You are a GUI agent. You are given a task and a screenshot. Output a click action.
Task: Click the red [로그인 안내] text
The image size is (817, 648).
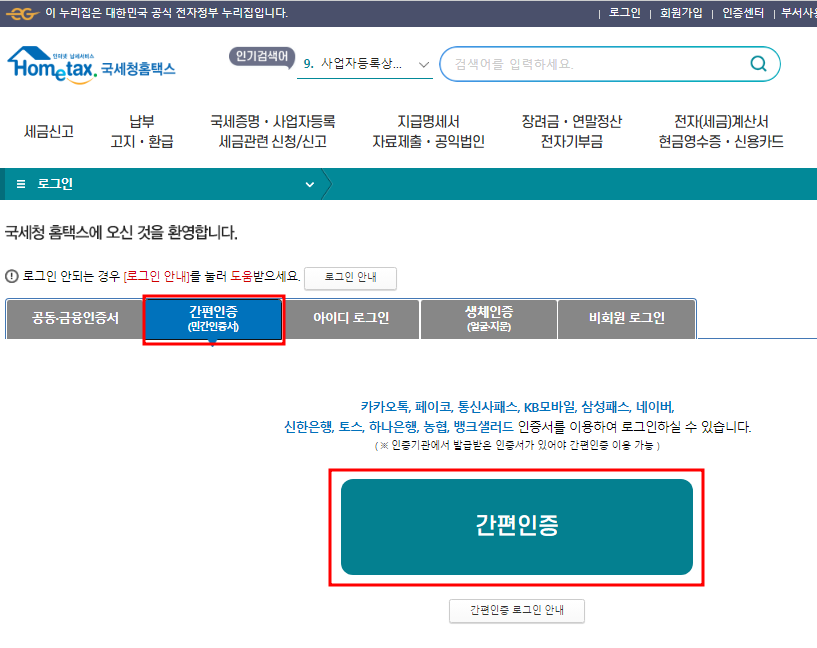click(x=157, y=276)
